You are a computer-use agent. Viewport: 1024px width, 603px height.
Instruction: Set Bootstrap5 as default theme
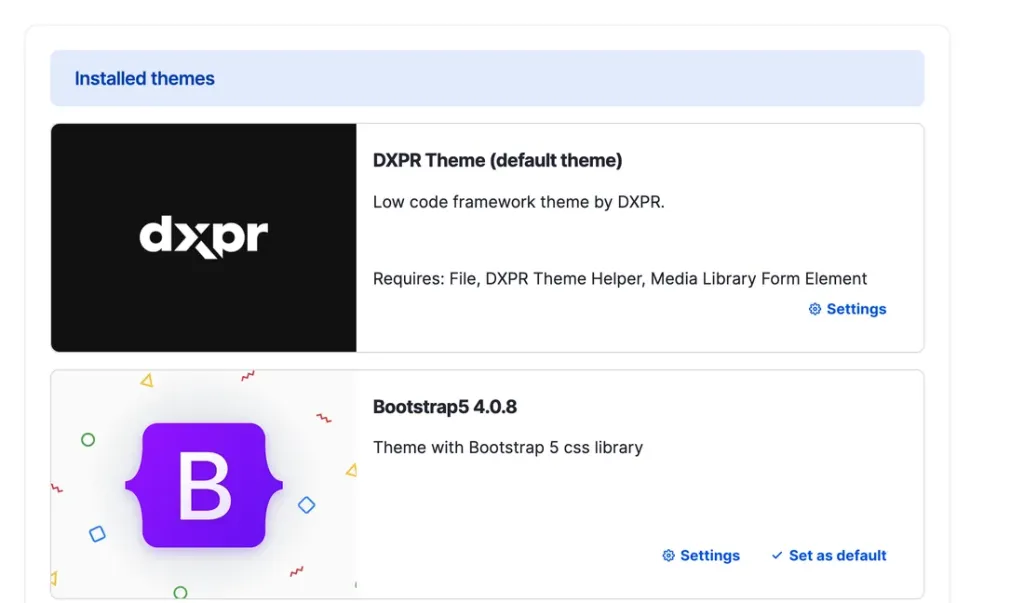coord(829,555)
